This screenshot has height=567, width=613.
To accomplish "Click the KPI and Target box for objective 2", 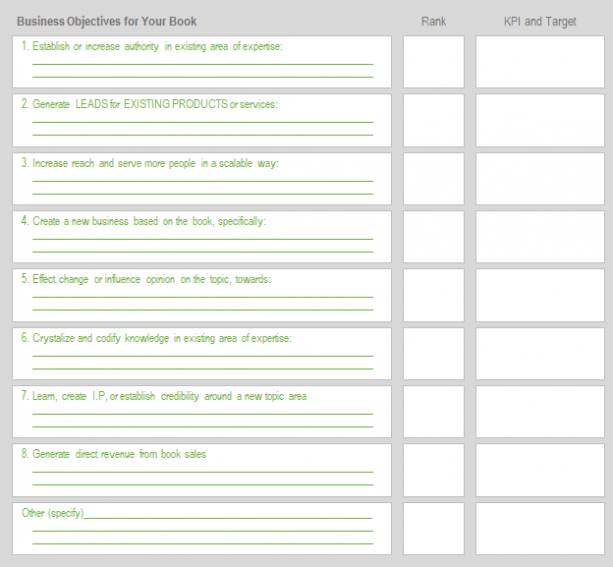I will coord(540,120).
